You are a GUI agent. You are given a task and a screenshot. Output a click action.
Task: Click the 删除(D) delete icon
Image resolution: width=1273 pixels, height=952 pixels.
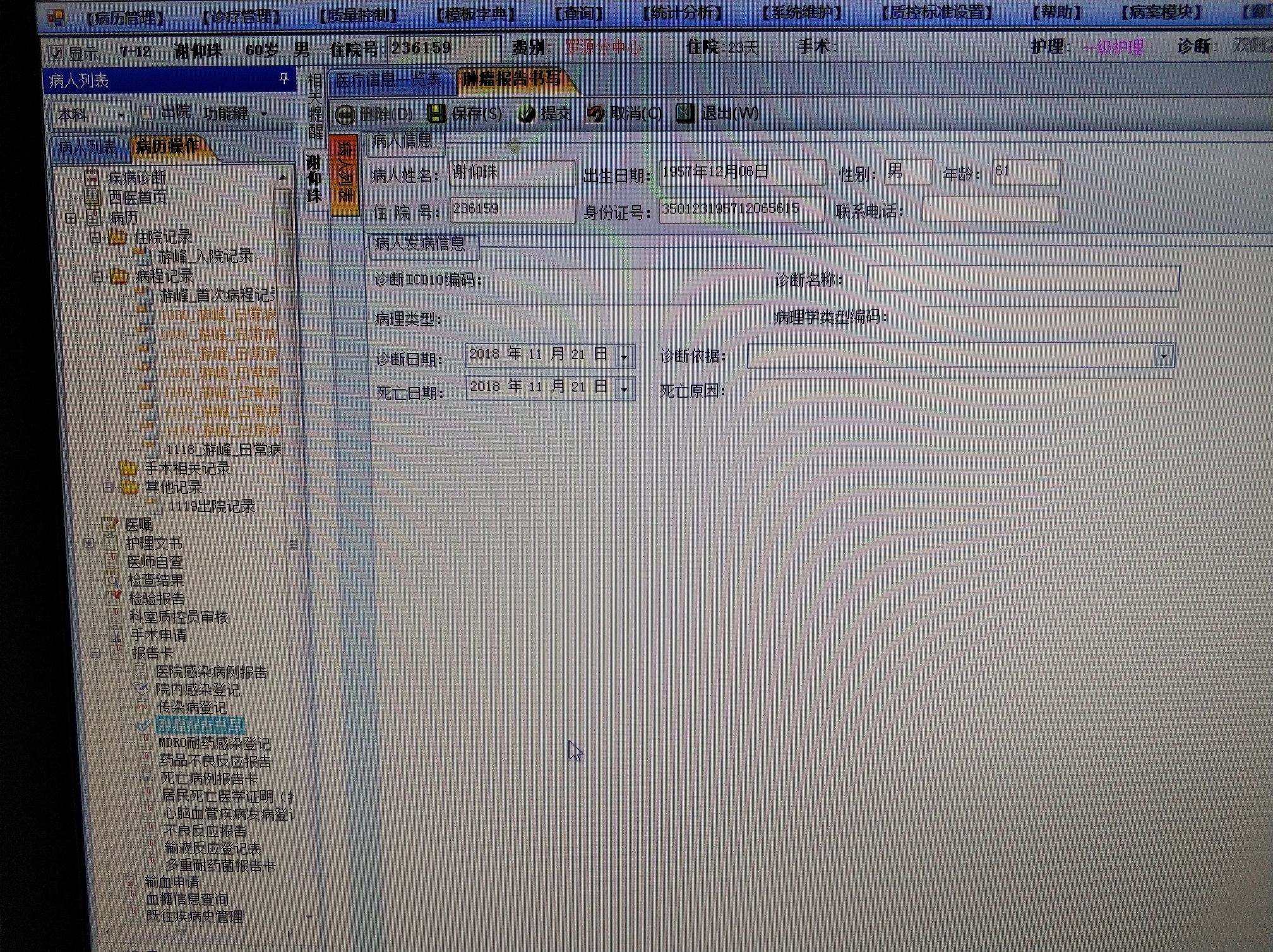pos(345,115)
